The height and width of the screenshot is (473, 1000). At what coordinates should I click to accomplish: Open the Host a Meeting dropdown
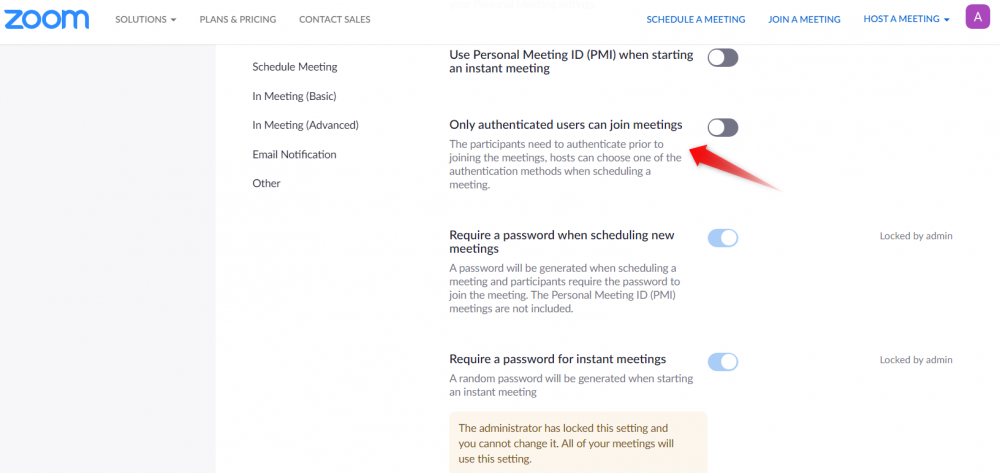(x=906, y=19)
